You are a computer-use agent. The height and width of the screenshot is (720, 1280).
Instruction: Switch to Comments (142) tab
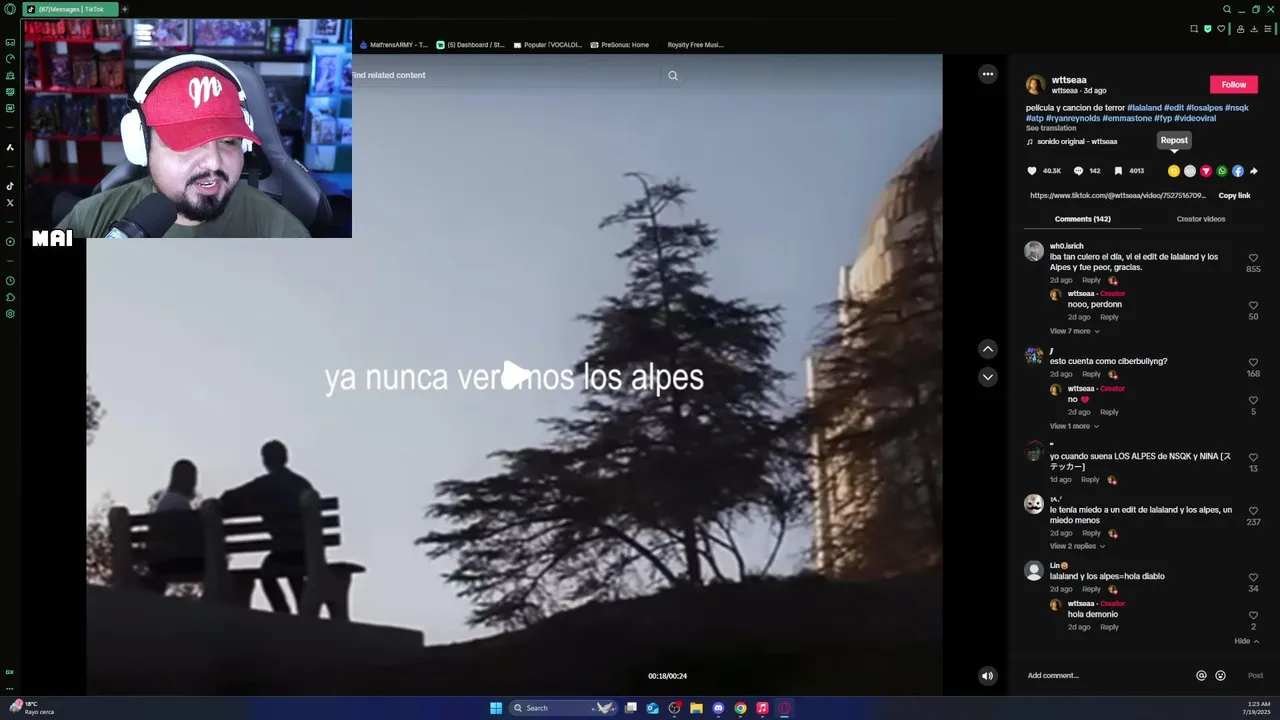pyautogui.click(x=1082, y=219)
